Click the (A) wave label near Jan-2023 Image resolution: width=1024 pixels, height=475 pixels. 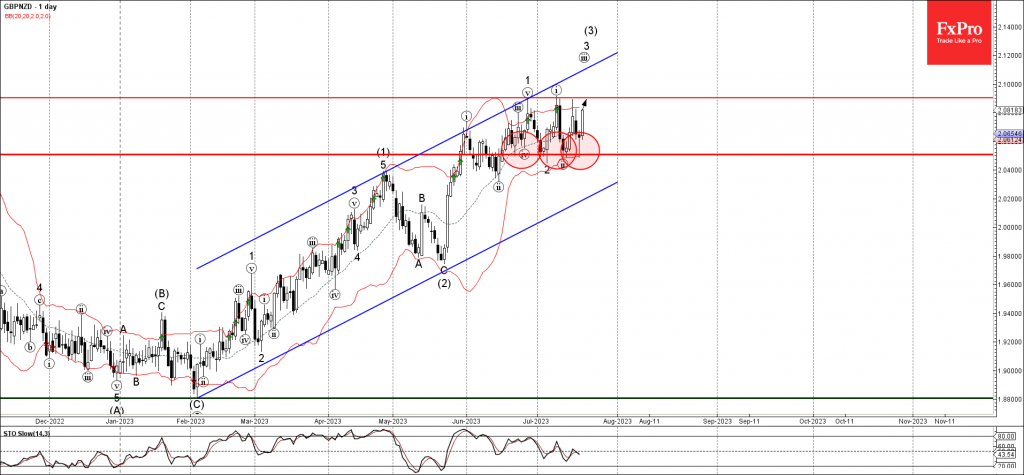point(116,409)
